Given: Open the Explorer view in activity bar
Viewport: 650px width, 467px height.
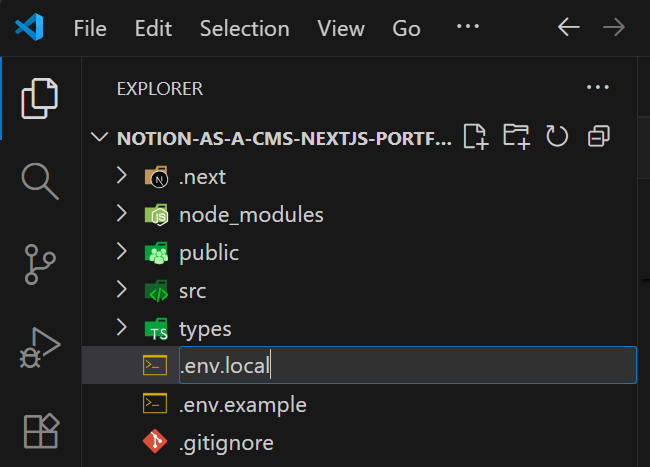Looking at the screenshot, I should coord(41,97).
